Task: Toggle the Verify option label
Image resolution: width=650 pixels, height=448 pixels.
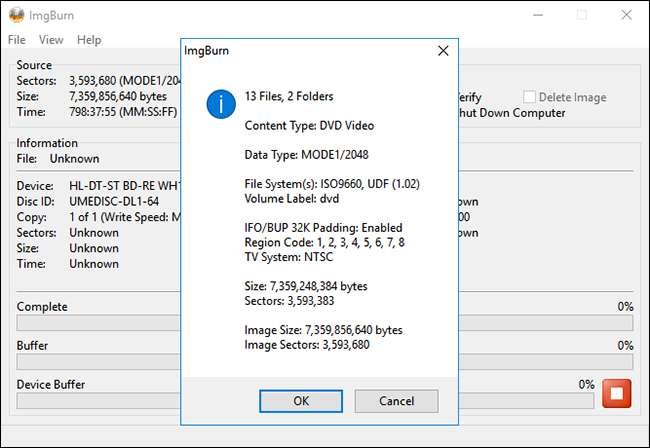Action: point(470,97)
